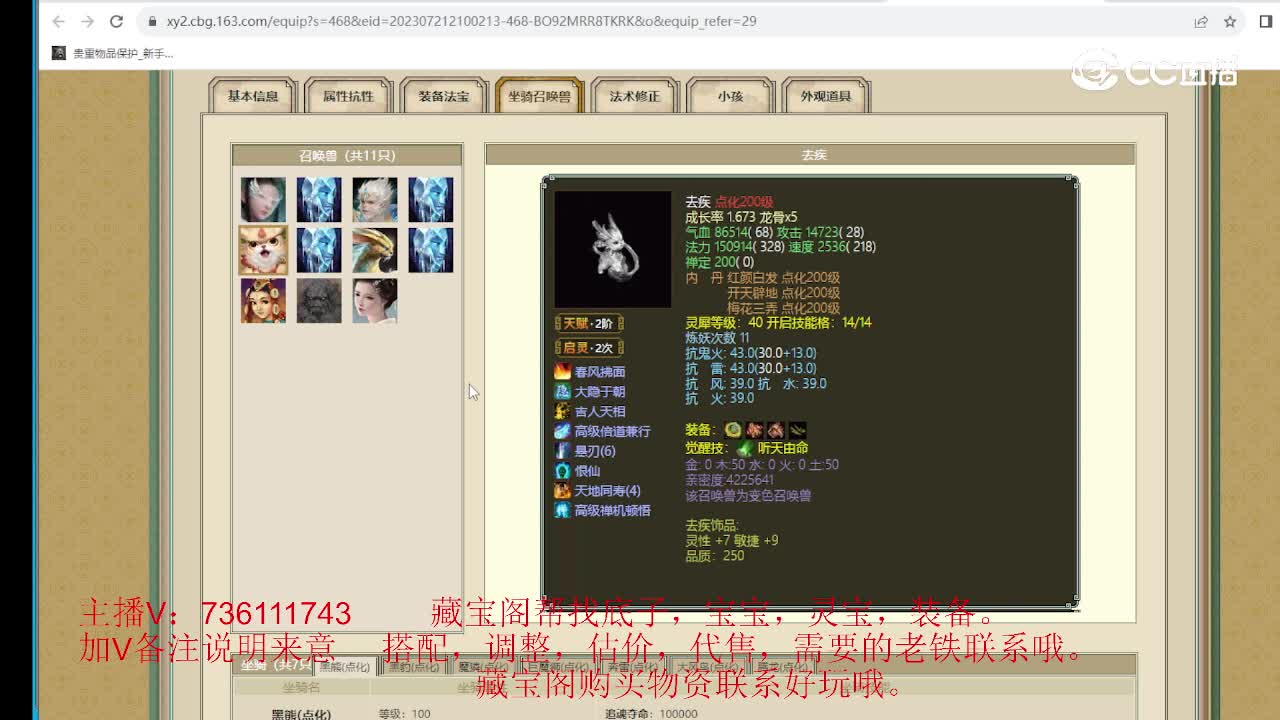Open the 属性抗性 tab
This screenshot has width=1280, height=720.
[x=348, y=96]
